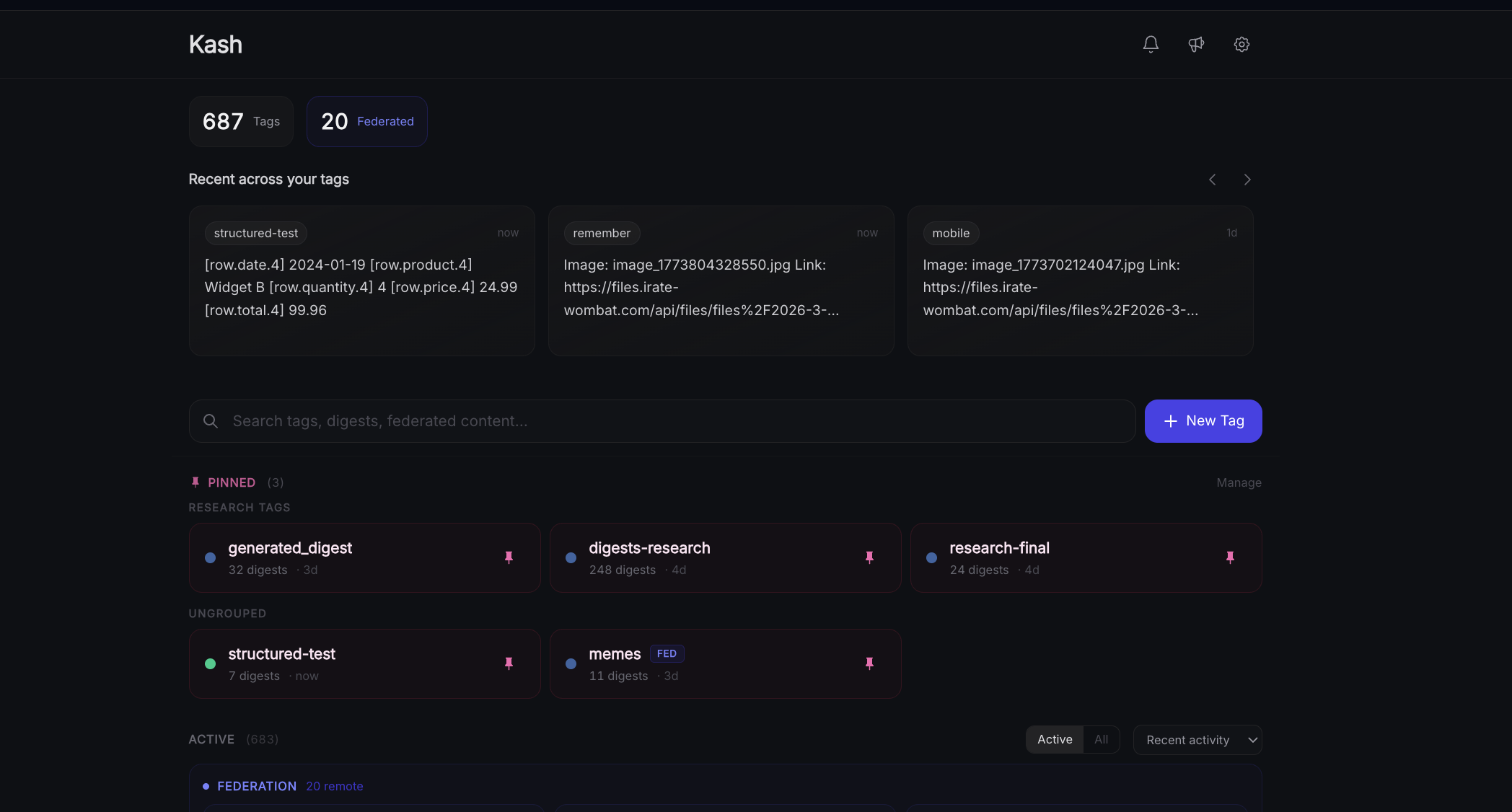1512x812 pixels.
Task: Click the Manage pinned link
Action: [x=1239, y=482]
